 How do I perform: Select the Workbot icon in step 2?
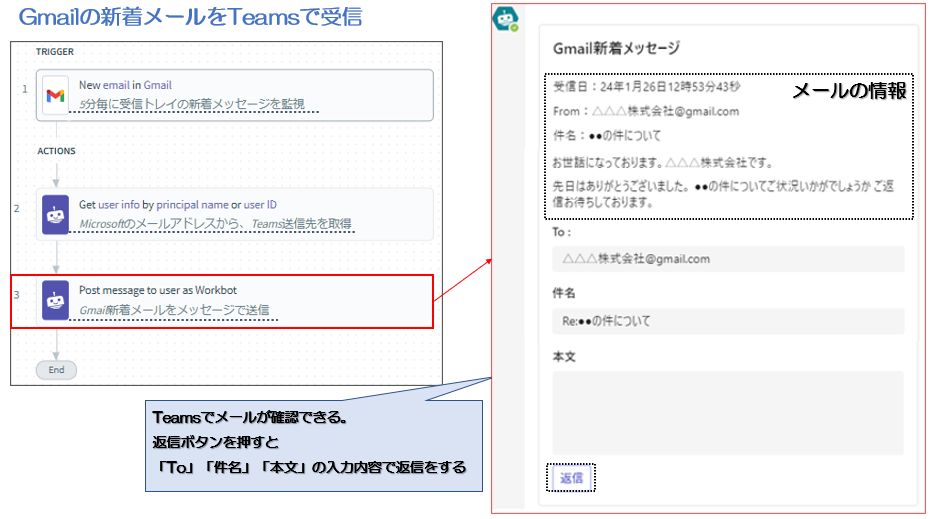[x=55, y=215]
